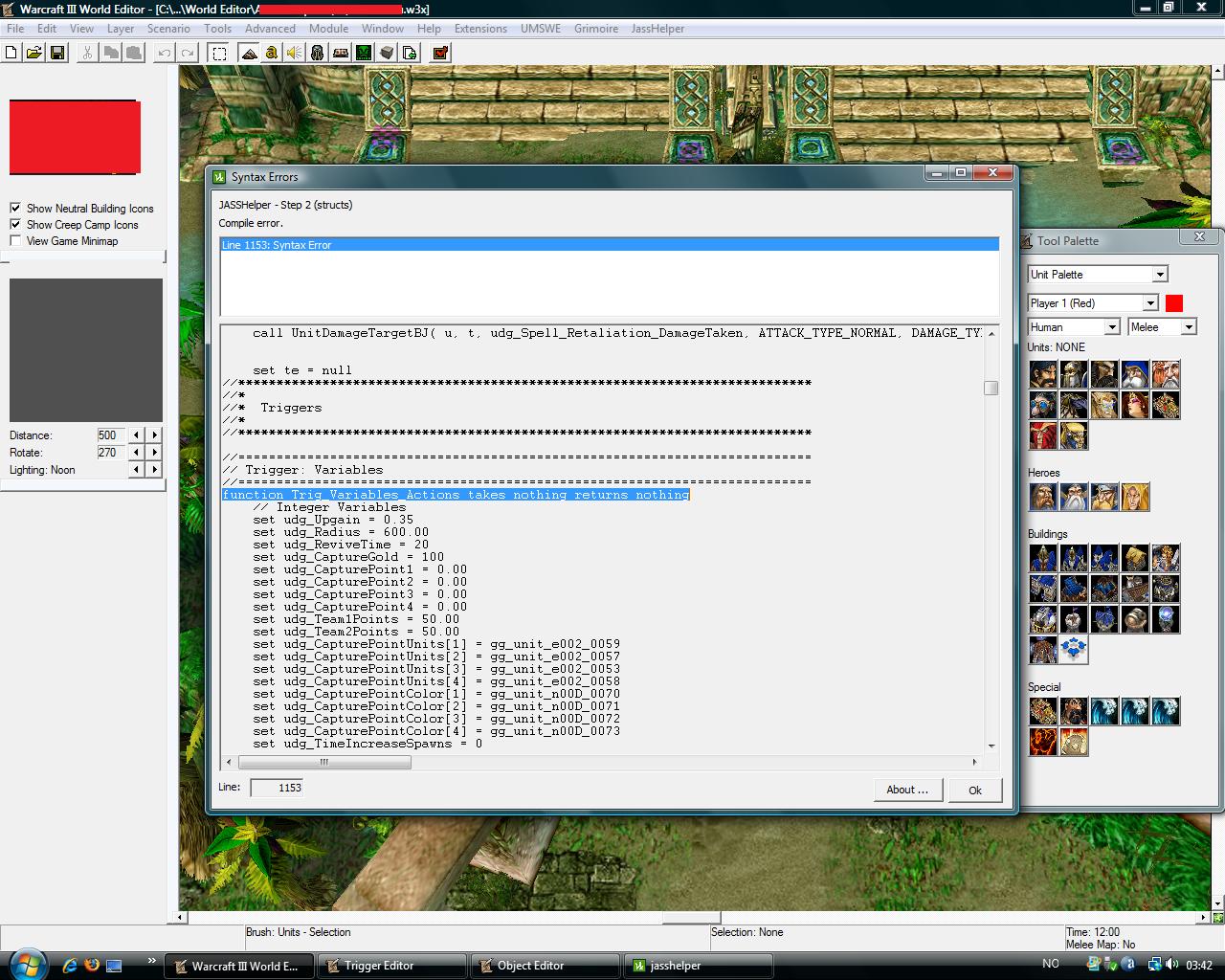Click the code view horizontal scrollbar thumb
This screenshot has height=980, width=1225.
tap(324, 762)
